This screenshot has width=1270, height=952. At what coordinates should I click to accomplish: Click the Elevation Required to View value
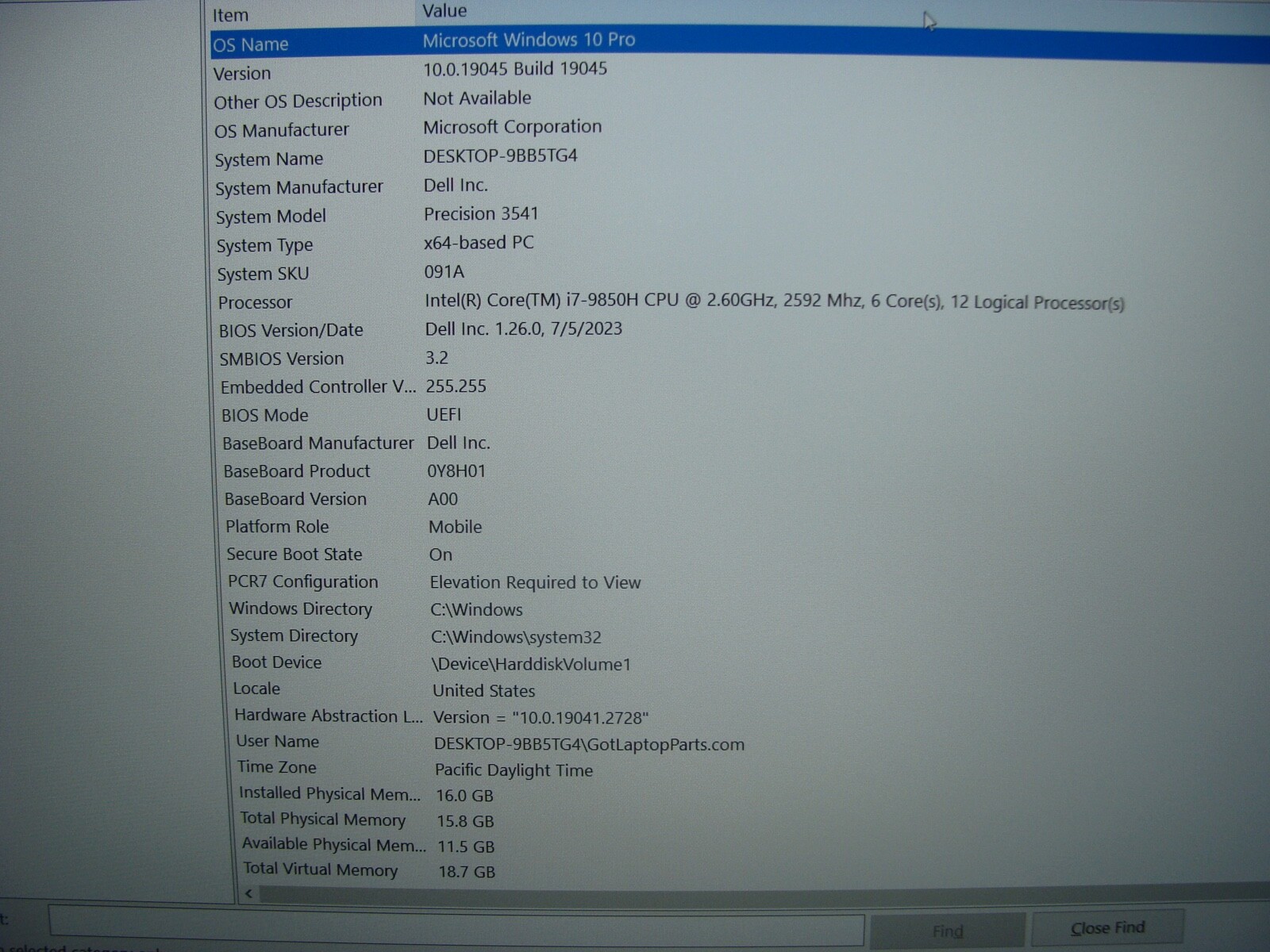tap(535, 582)
